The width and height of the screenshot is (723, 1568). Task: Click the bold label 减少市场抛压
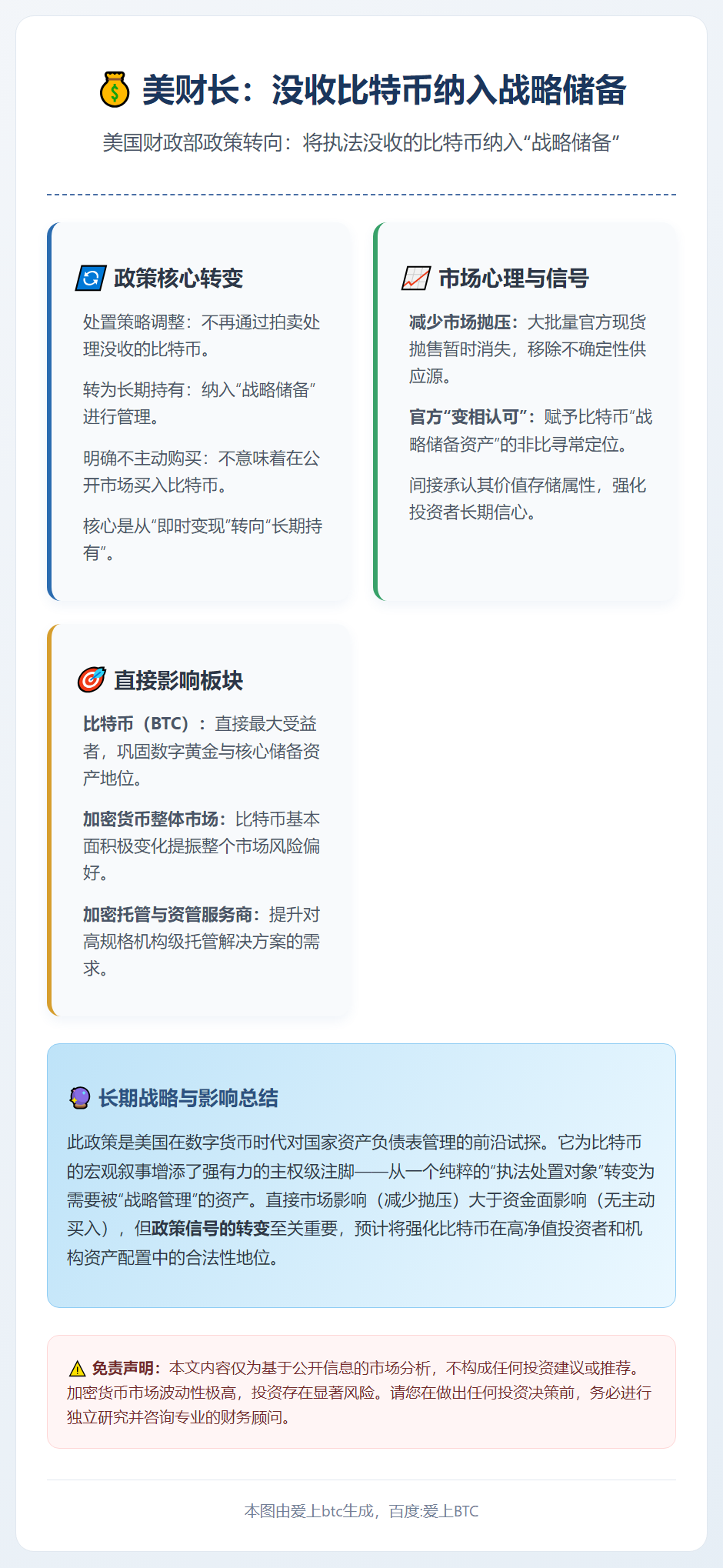pos(464,322)
